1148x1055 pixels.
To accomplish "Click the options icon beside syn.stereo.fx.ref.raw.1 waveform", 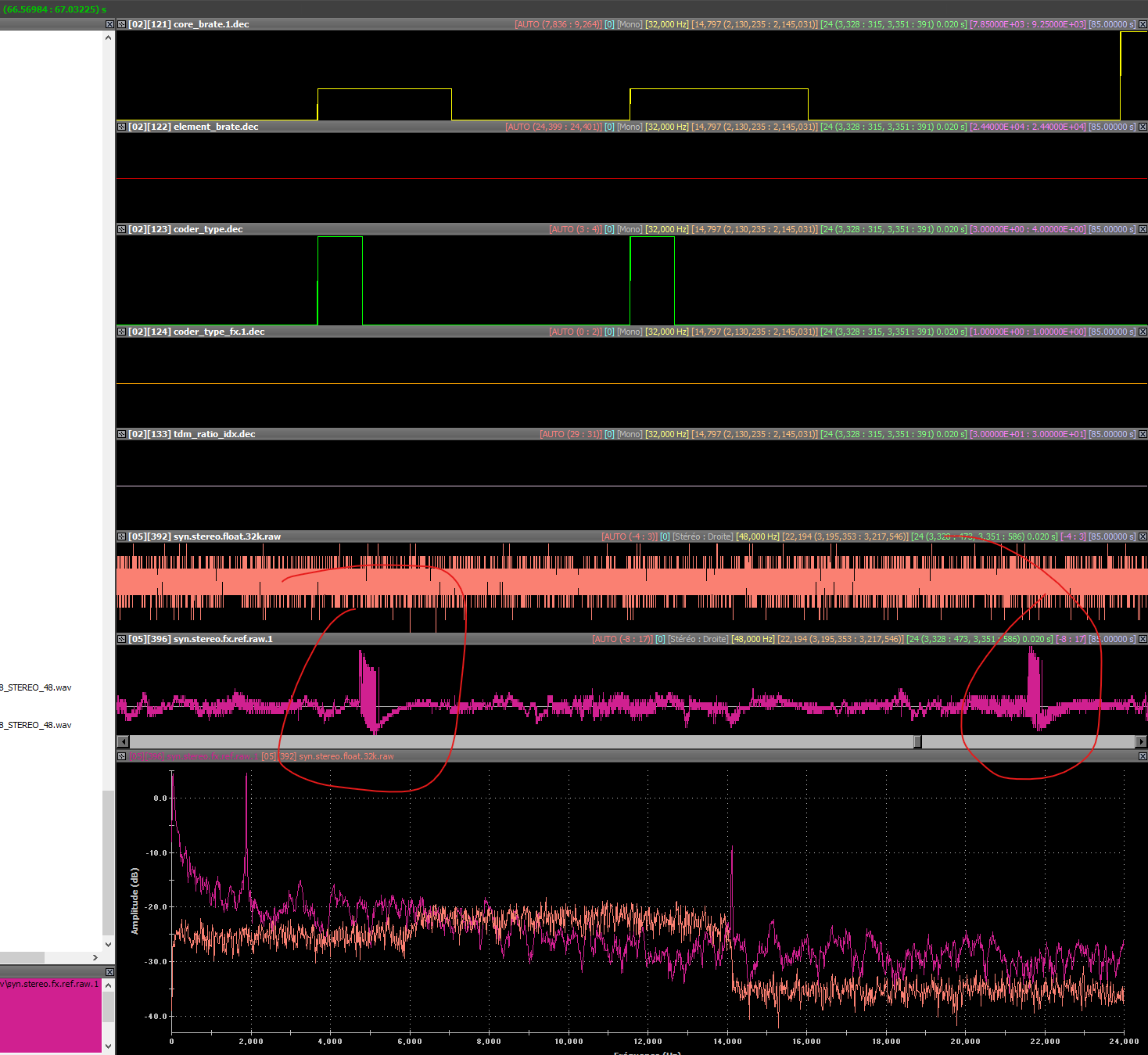I will pos(121,639).
